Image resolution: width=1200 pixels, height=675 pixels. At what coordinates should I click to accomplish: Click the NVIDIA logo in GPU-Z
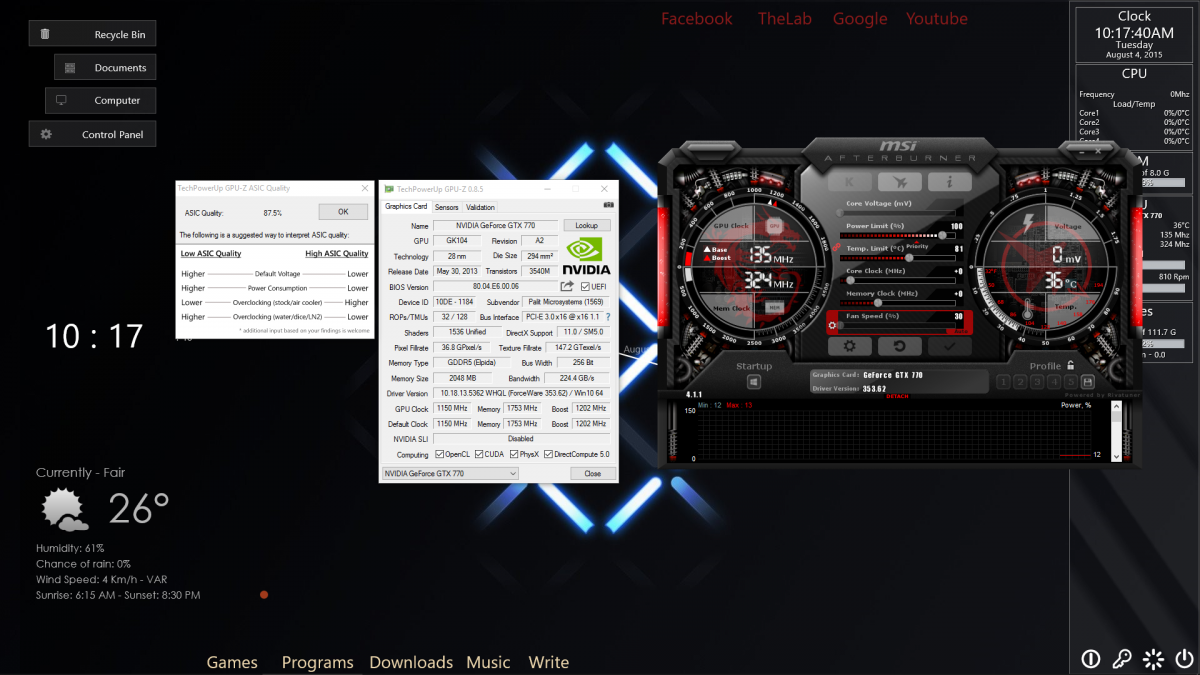point(586,255)
